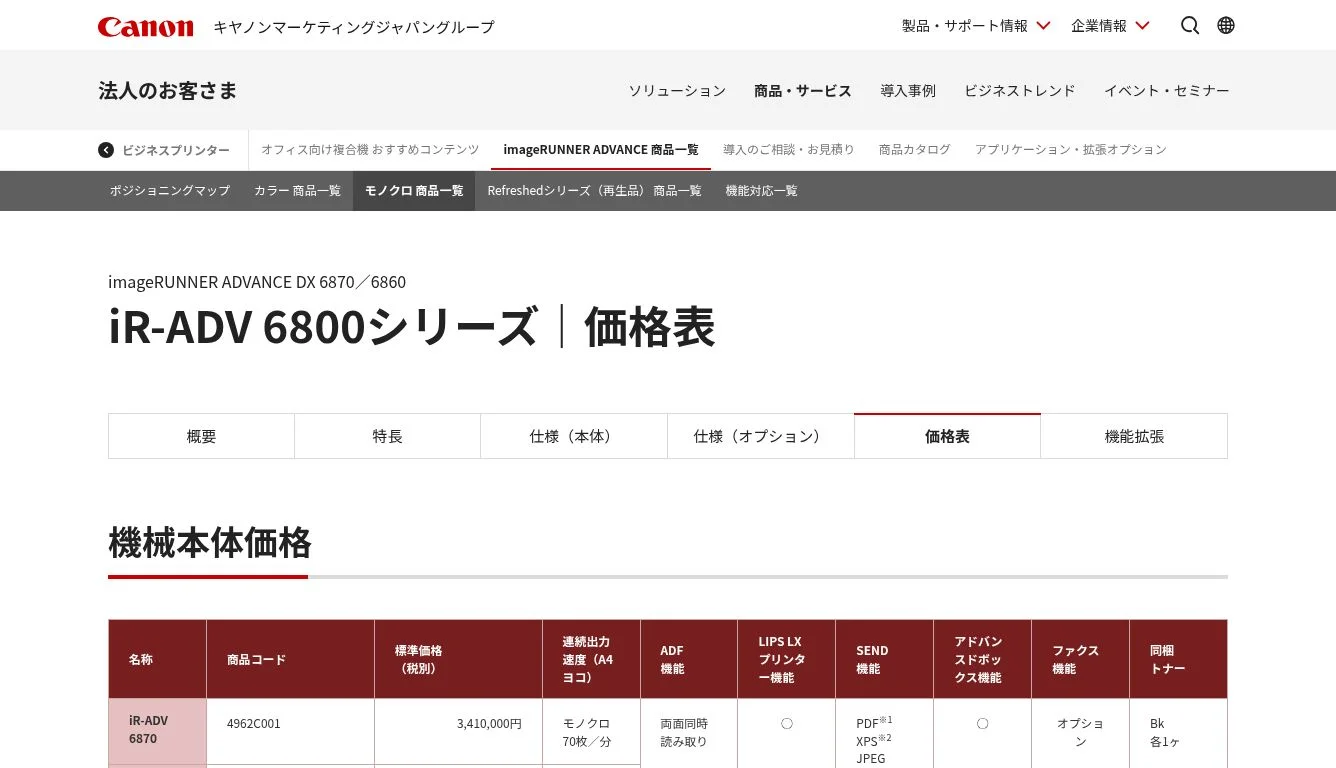1336x768 pixels.
Task: Open ソリューション menu
Action: point(677,91)
